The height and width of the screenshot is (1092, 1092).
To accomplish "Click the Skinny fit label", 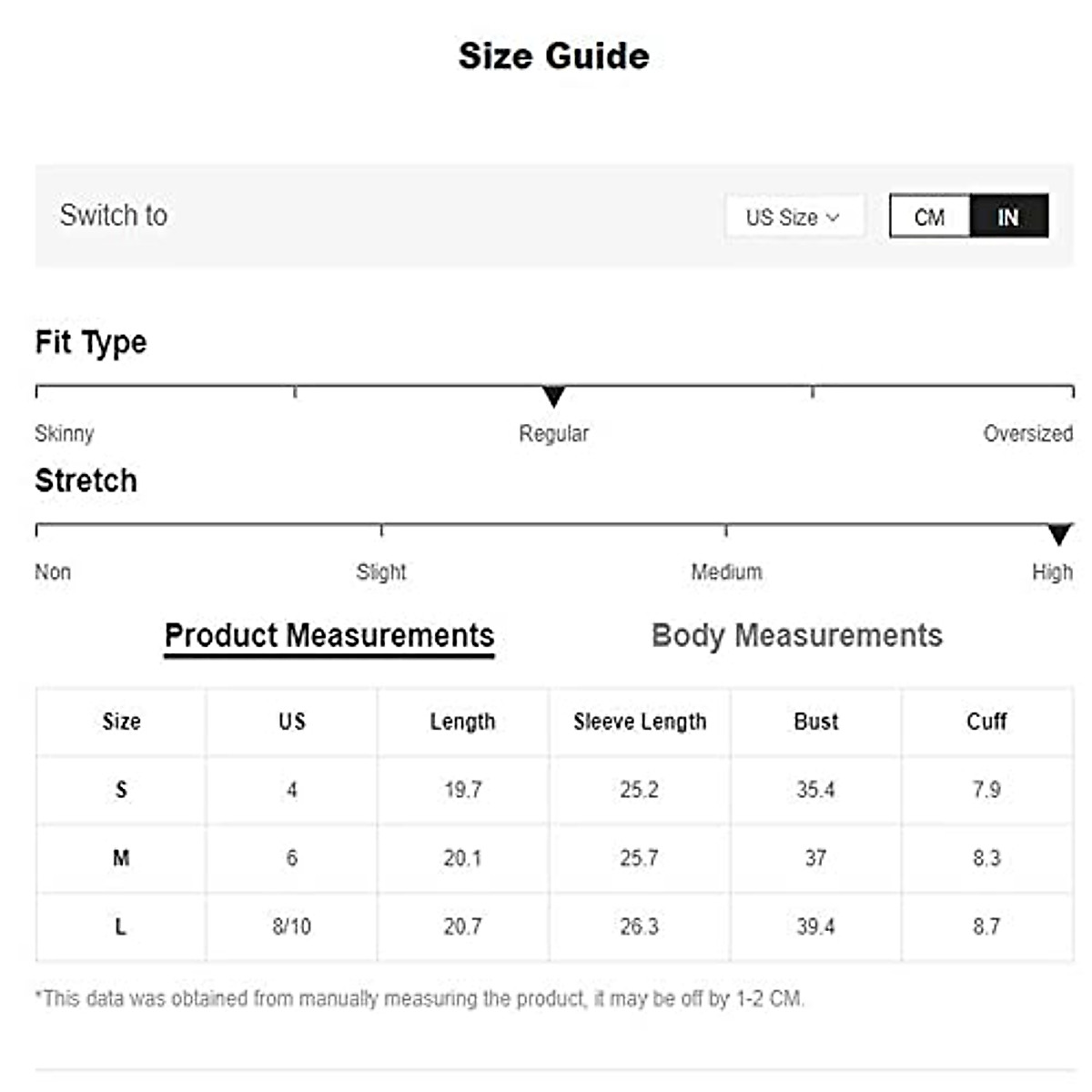I will point(64,434).
